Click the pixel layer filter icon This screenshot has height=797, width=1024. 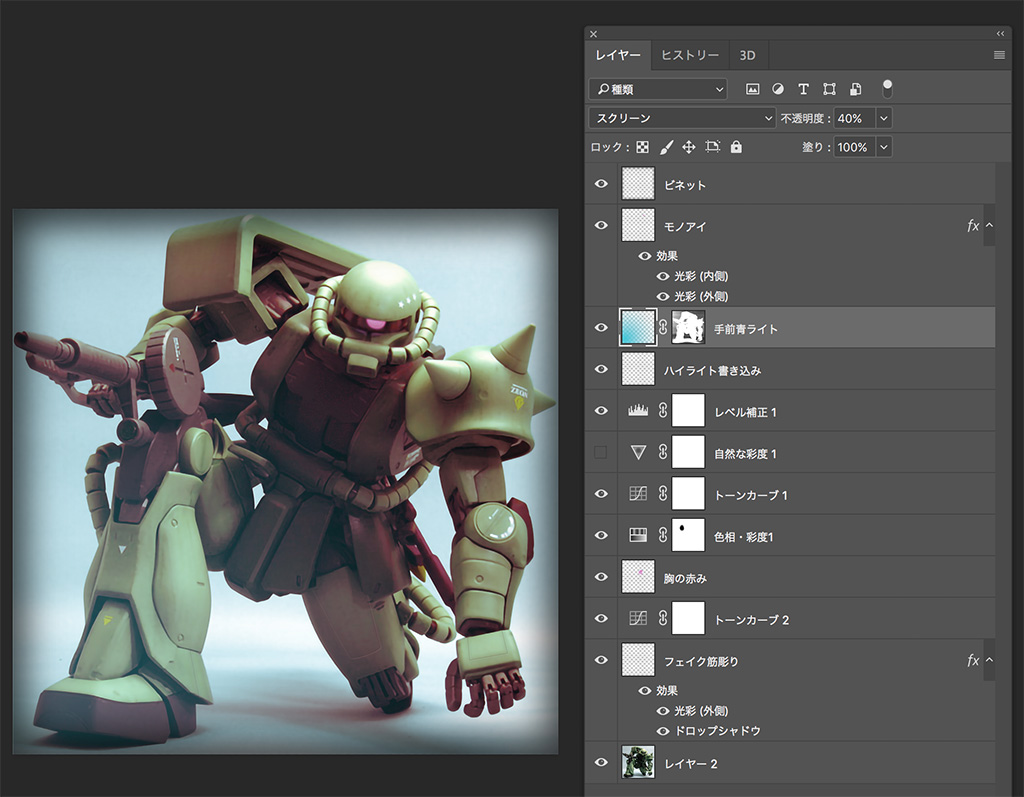[752, 89]
